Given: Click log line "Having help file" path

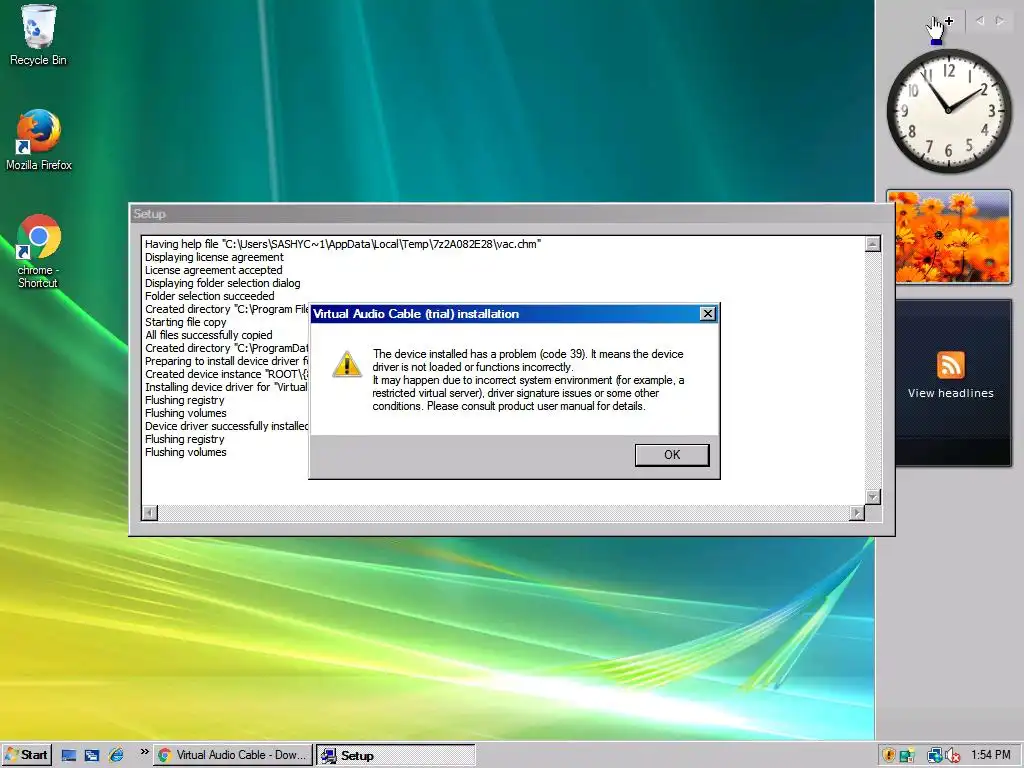Looking at the screenshot, I should click(x=343, y=244).
